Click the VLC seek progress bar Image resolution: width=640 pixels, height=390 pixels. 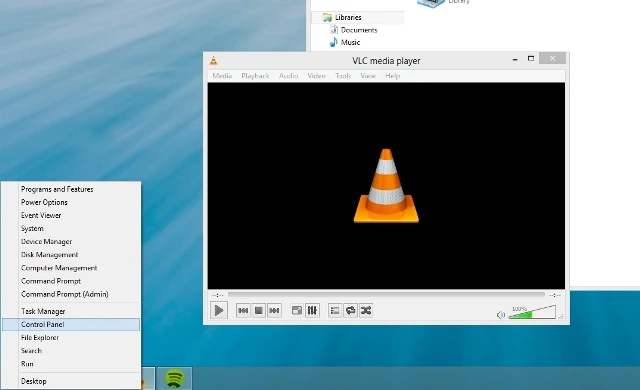point(386,294)
